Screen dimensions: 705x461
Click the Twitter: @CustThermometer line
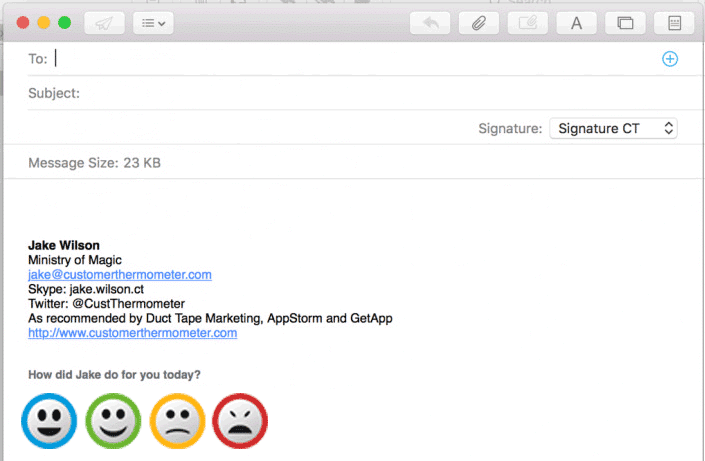coord(107,304)
